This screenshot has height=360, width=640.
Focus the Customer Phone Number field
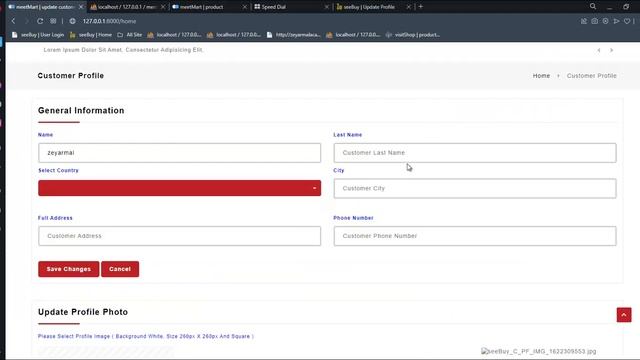click(x=475, y=236)
